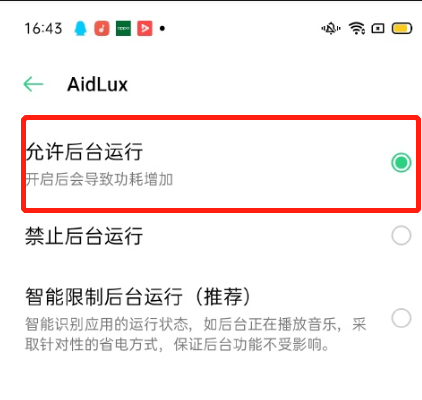
Task: Tap the green back arrow
Action: tap(33, 84)
